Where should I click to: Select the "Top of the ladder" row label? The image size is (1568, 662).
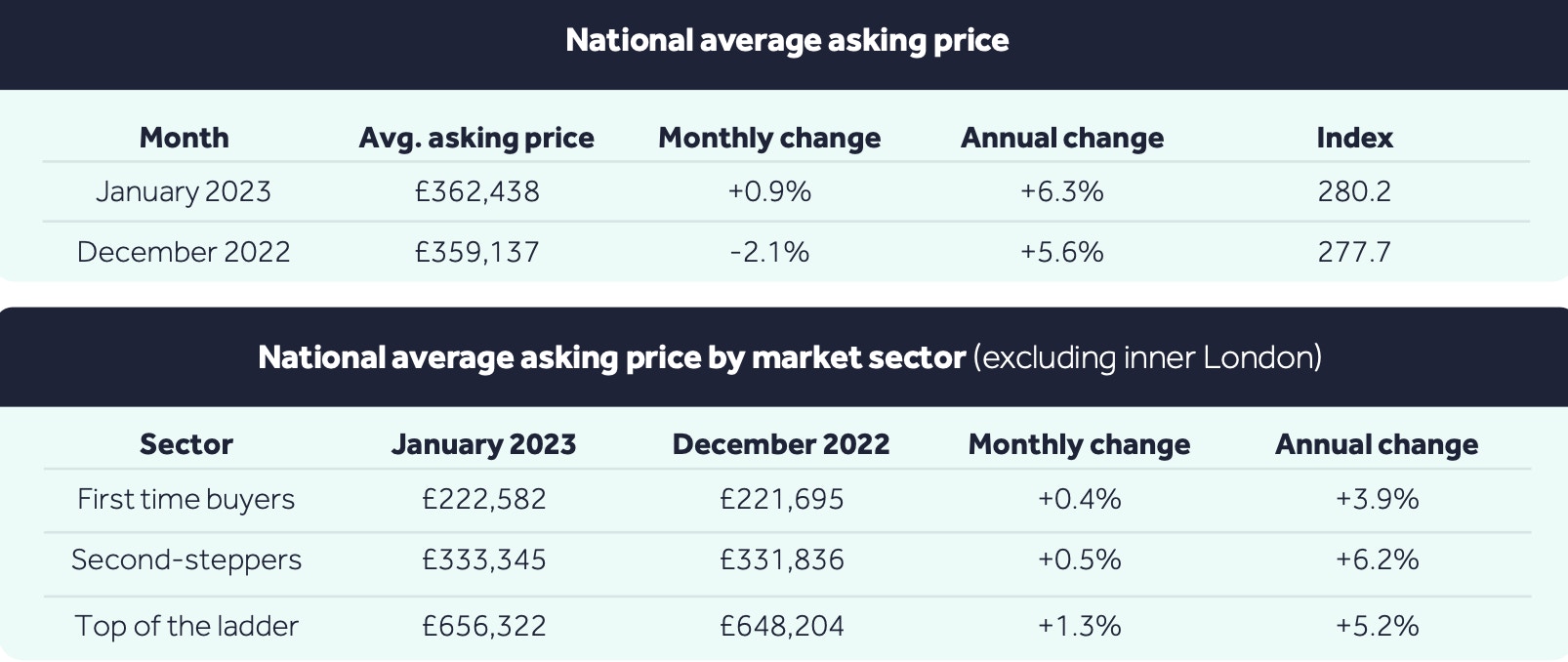pos(186,626)
